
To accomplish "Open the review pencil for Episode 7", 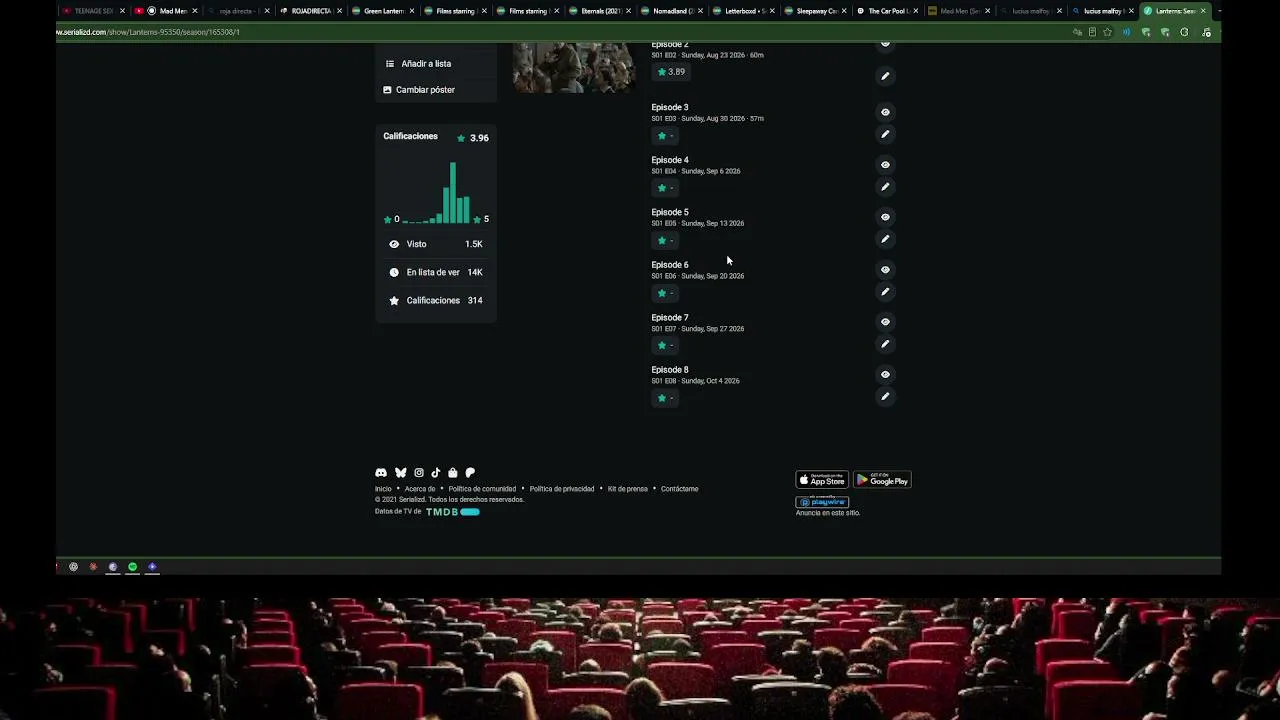I will tap(885, 344).
